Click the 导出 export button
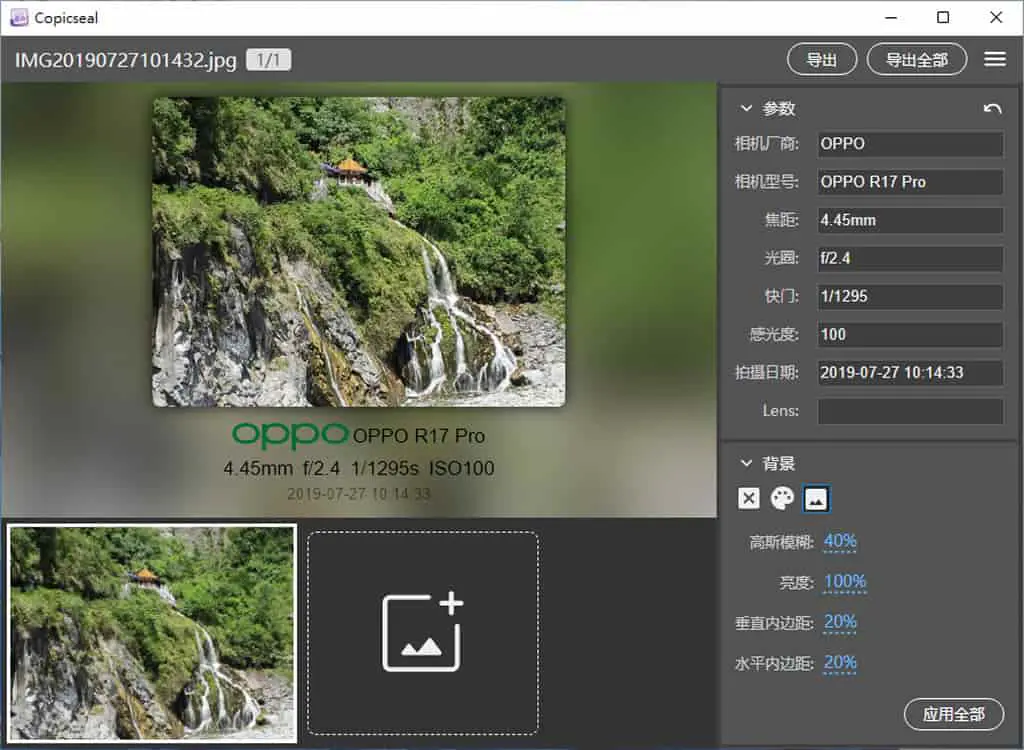Screen dimensions: 1024x750 pyautogui.click(x=822, y=60)
